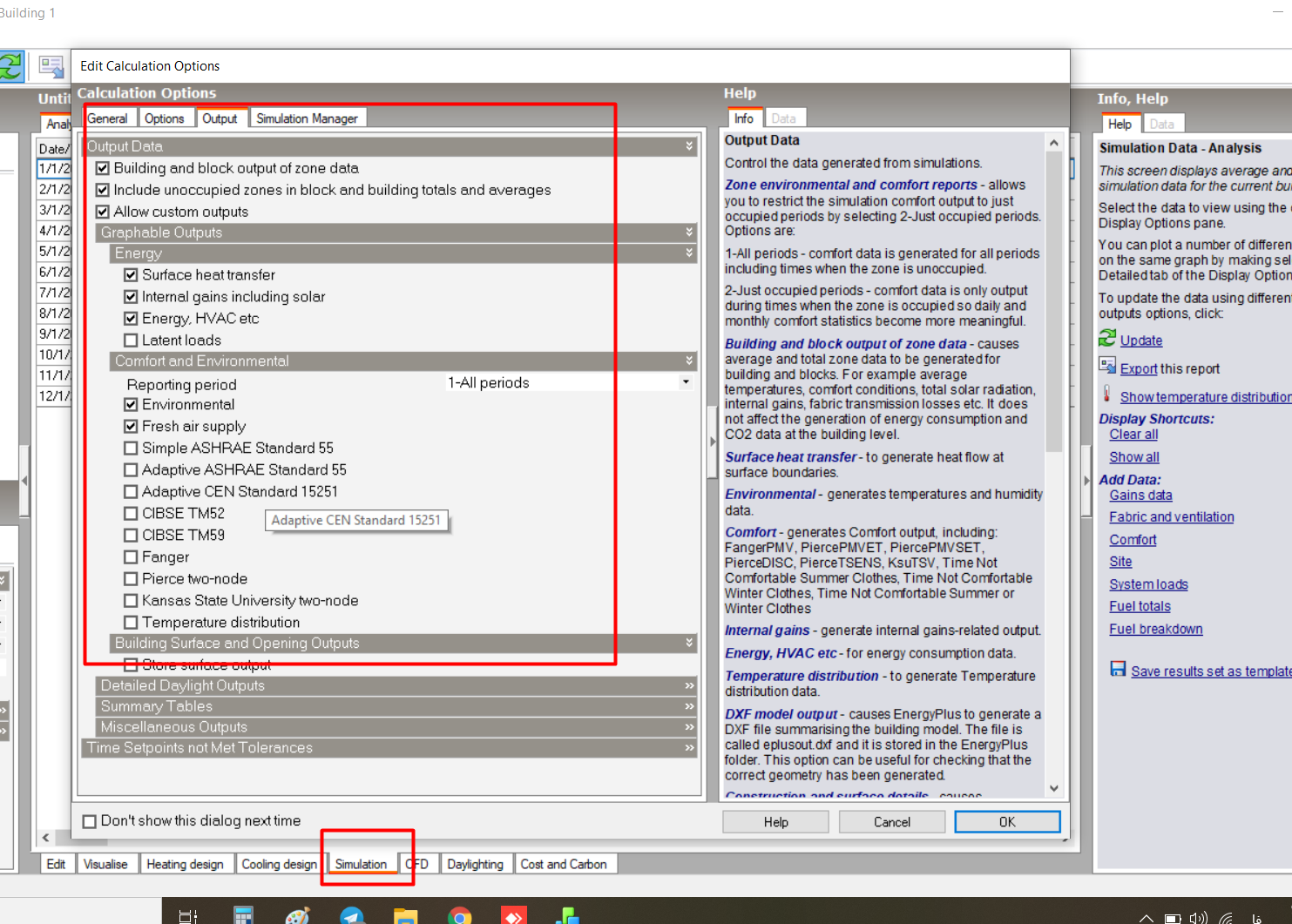Go to the Daylighting tab
This screenshot has height=924, width=1292.
click(475, 864)
